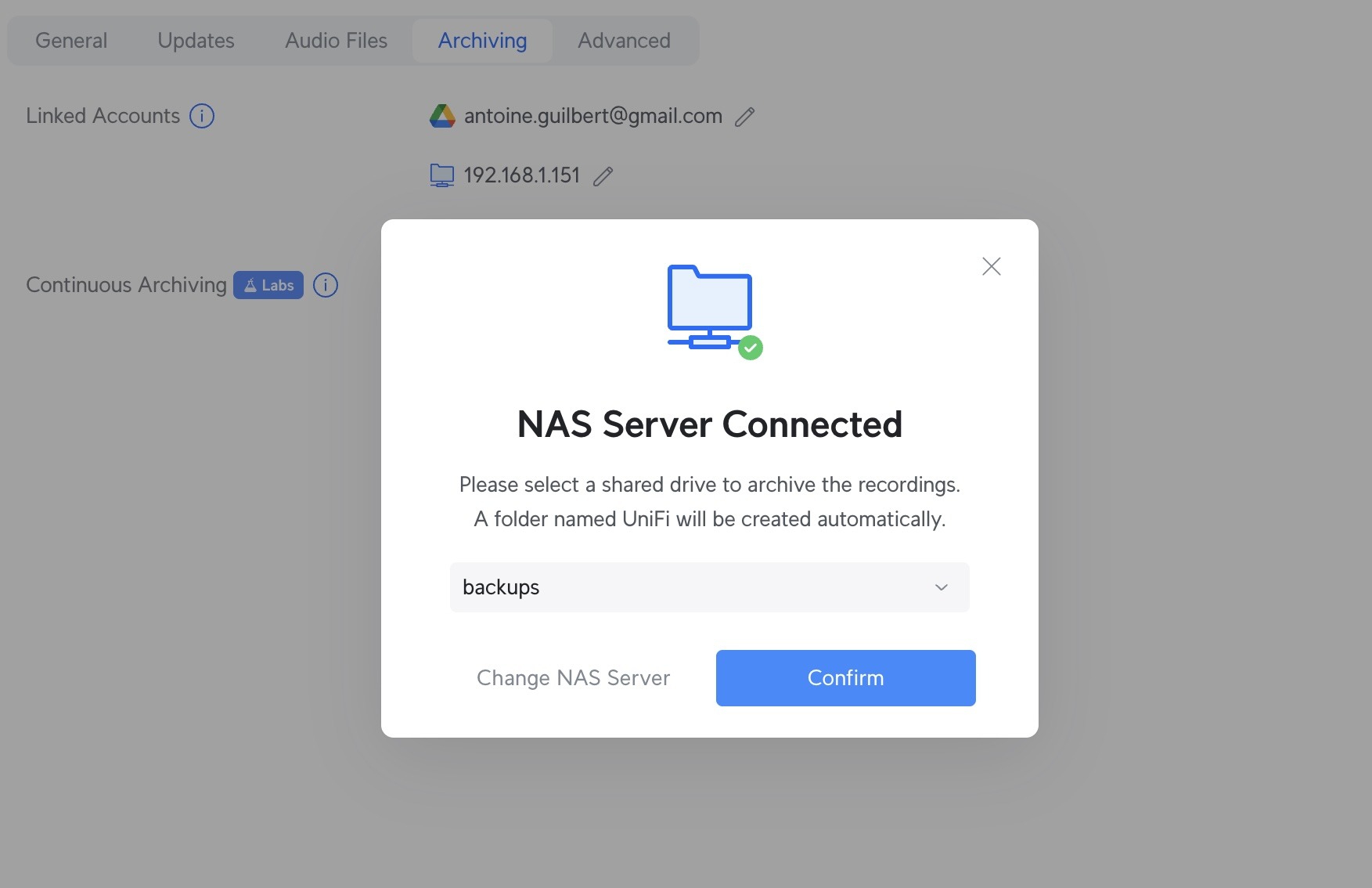This screenshot has width=1372, height=888.
Task: Select the Archiving tab
Action: (482, 41)
